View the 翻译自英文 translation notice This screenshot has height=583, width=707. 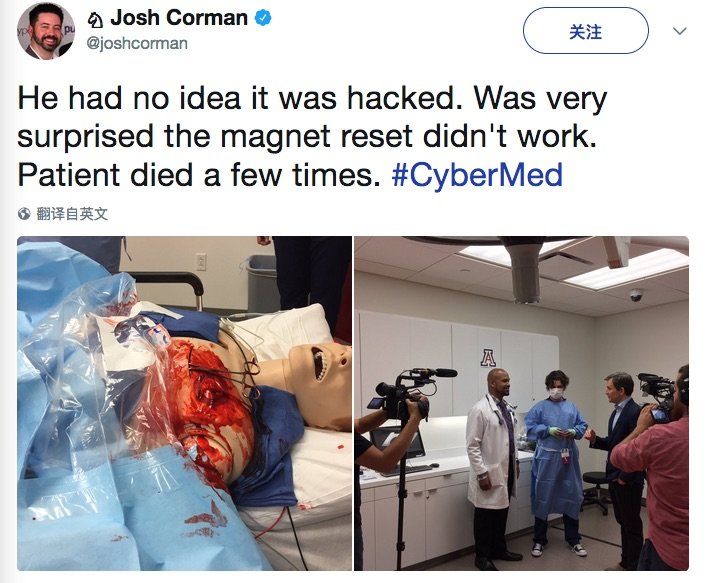(72, 214)
